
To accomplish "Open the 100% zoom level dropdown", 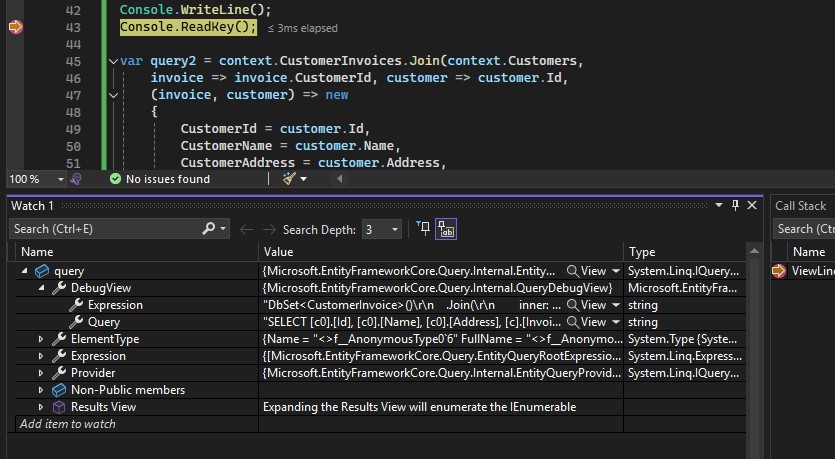I will [60, 179].
